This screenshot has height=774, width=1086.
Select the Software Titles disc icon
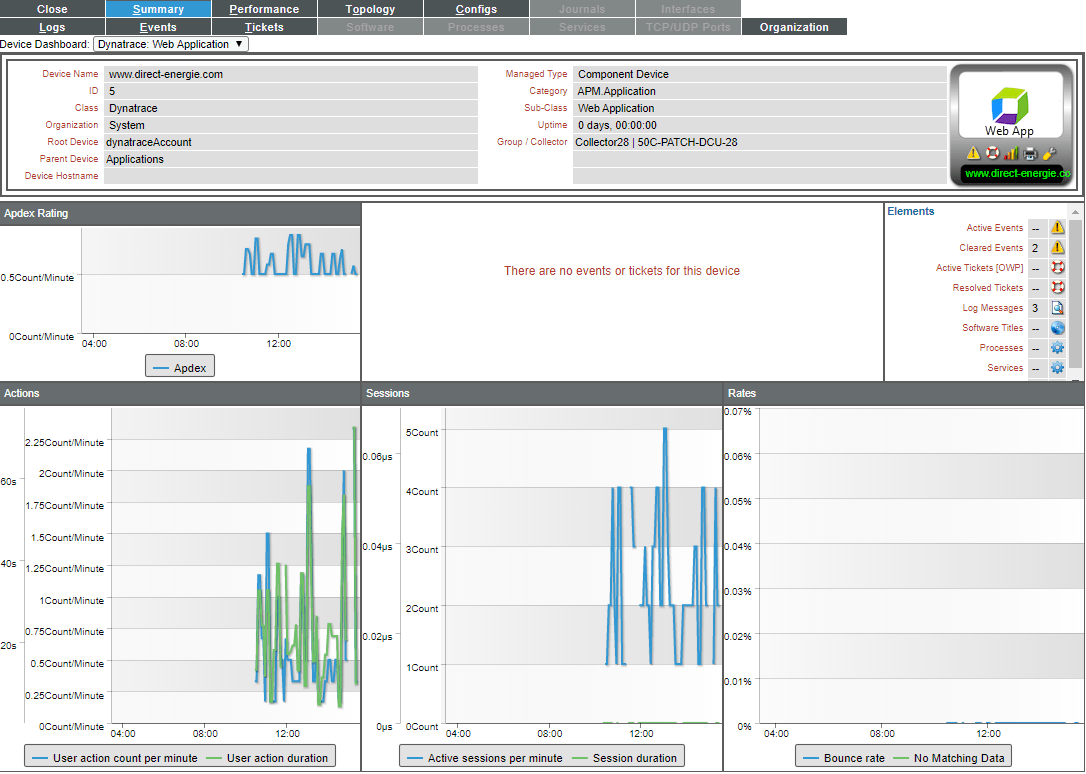(x=1057, y=327)
